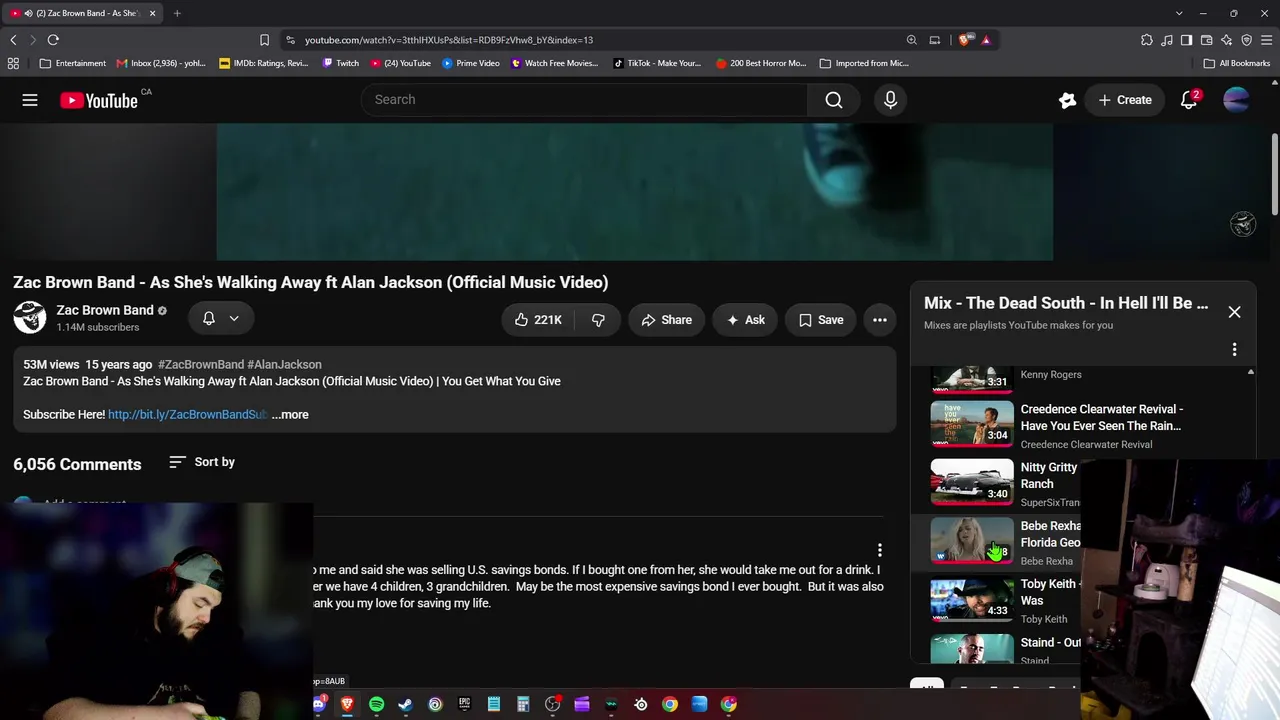Open the Prime Video bookmark

point(471,63)
